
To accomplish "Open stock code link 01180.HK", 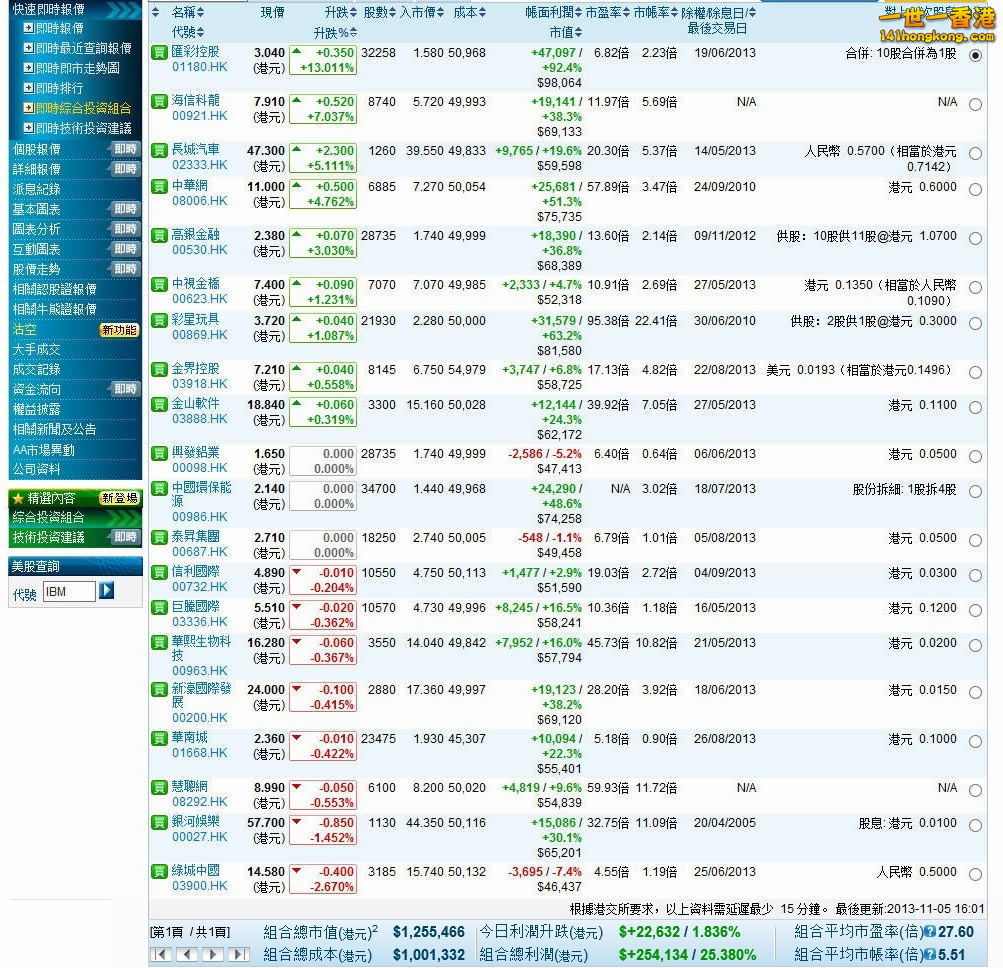I will click(200, 67).
